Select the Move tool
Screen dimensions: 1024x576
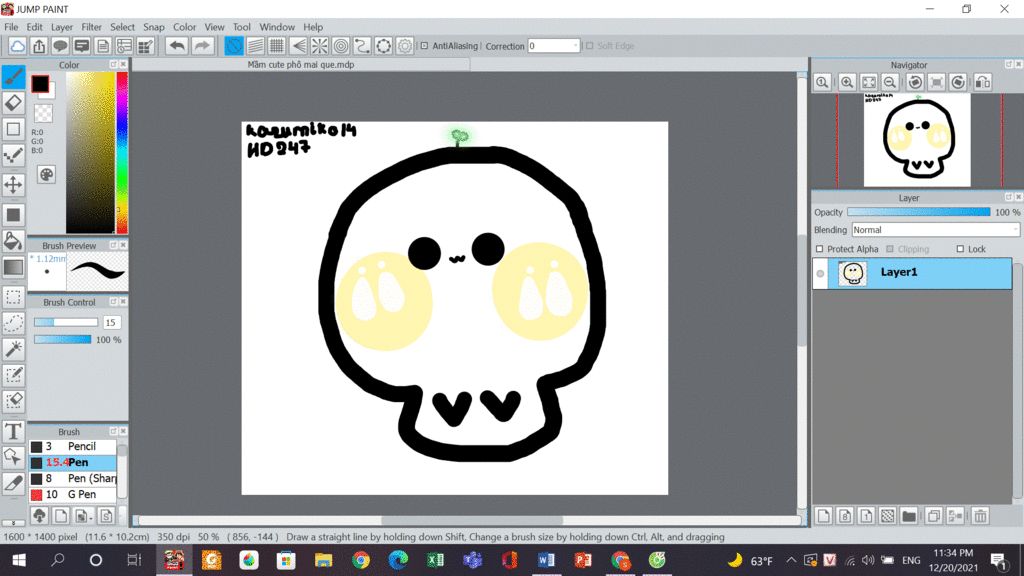[13, 185]
